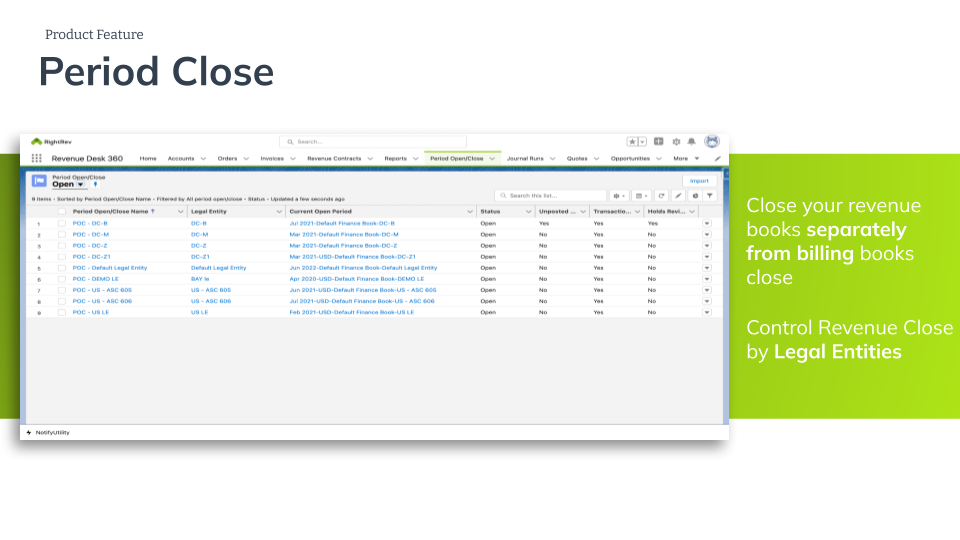Open the setup gear icon

click(676, 141)
